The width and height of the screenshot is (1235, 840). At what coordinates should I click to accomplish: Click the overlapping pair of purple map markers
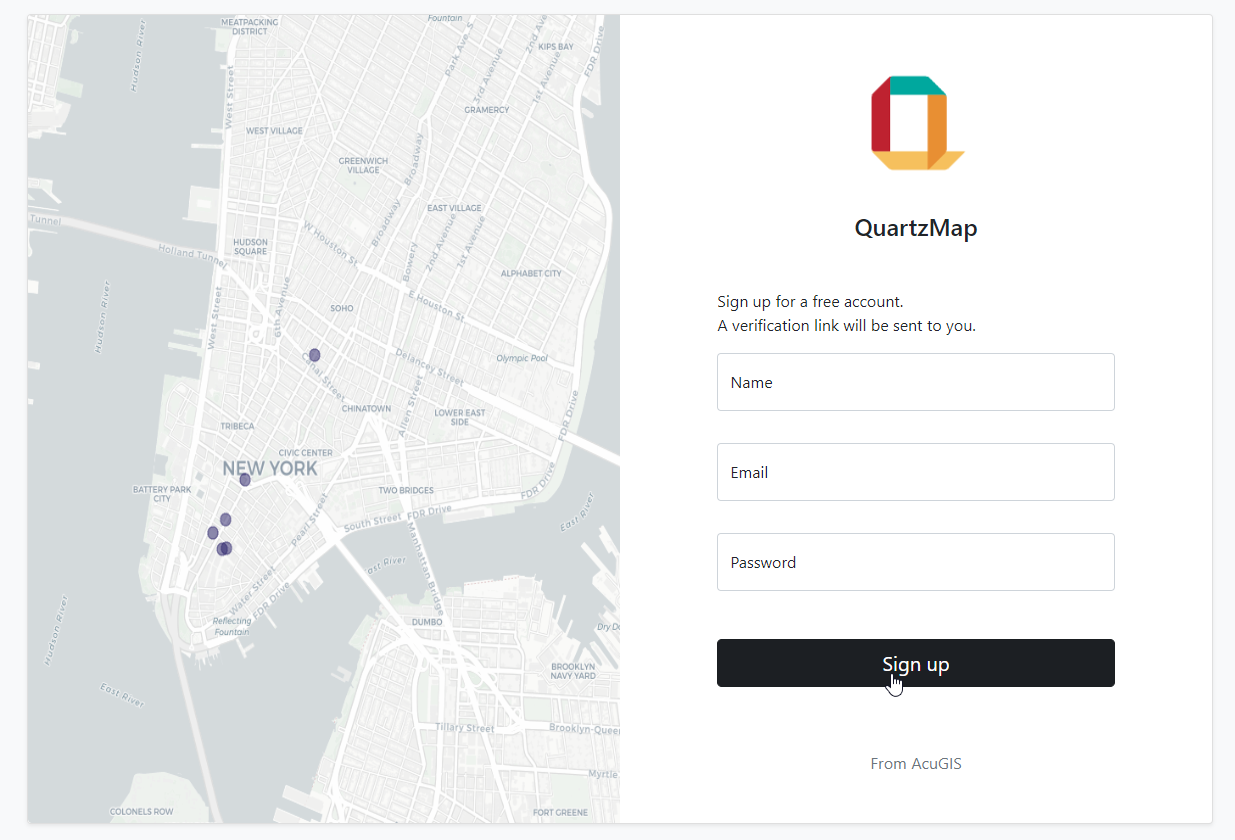(x=225, y=548)
